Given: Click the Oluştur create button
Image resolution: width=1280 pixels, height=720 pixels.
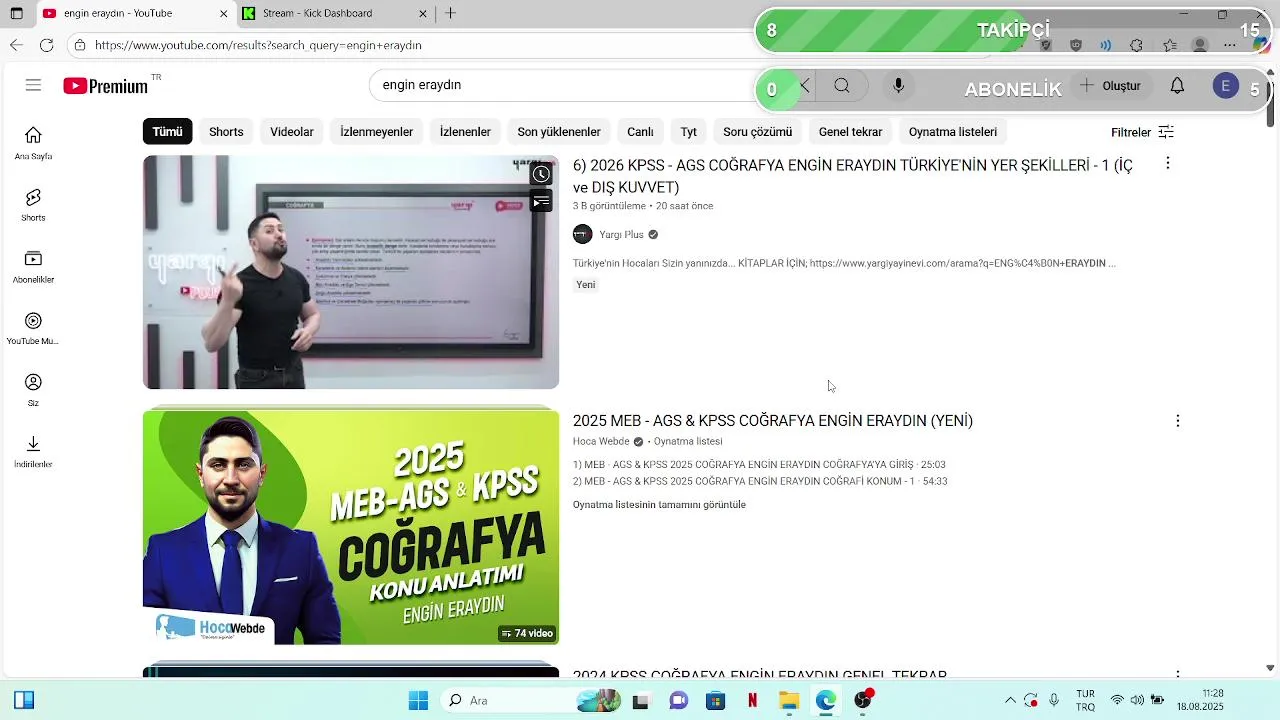Looking at the screenshot, I should (1110, 86).
